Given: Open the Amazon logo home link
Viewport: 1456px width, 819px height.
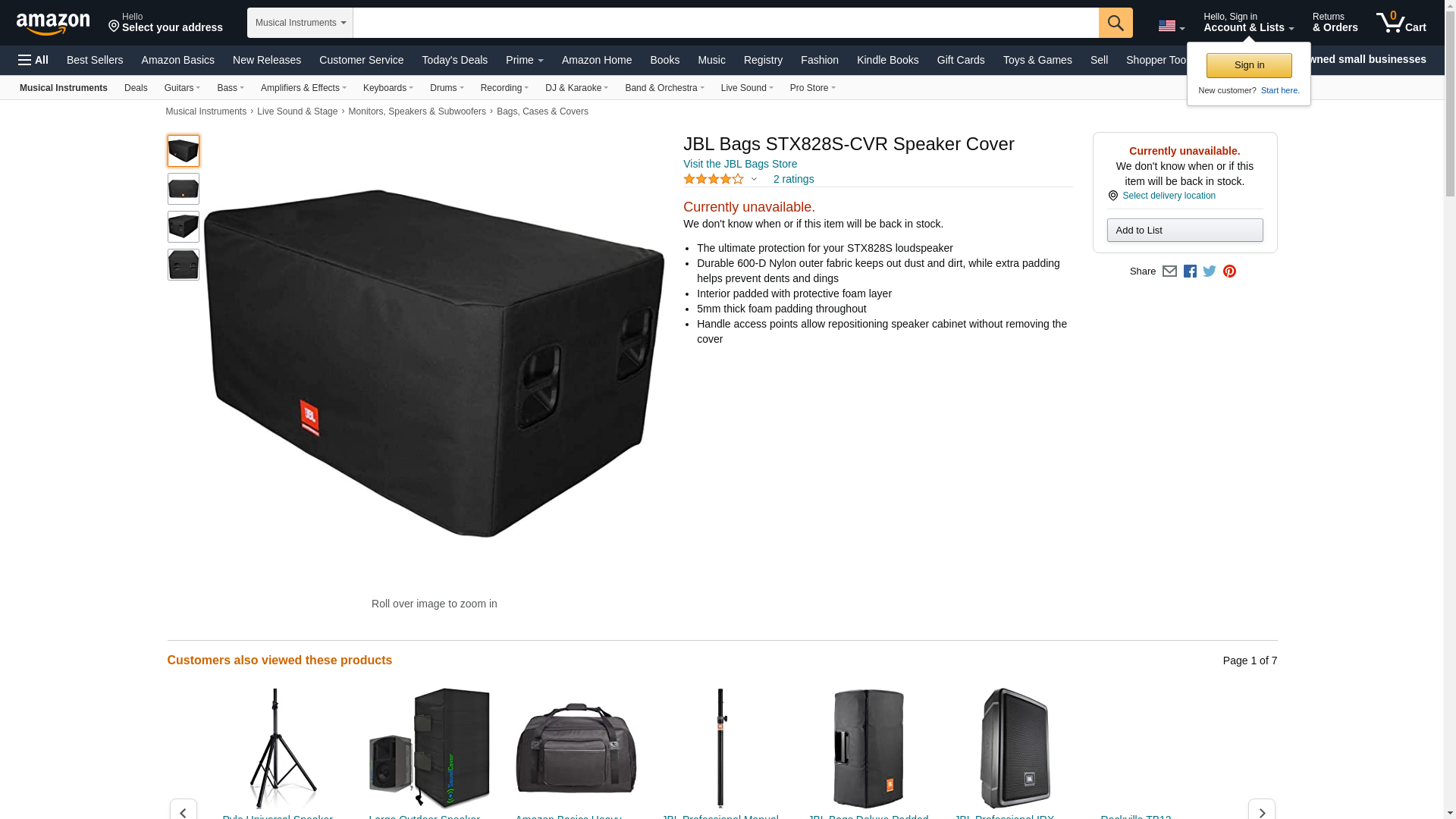Looking at the screenshot, I should (x=53, y=24).
